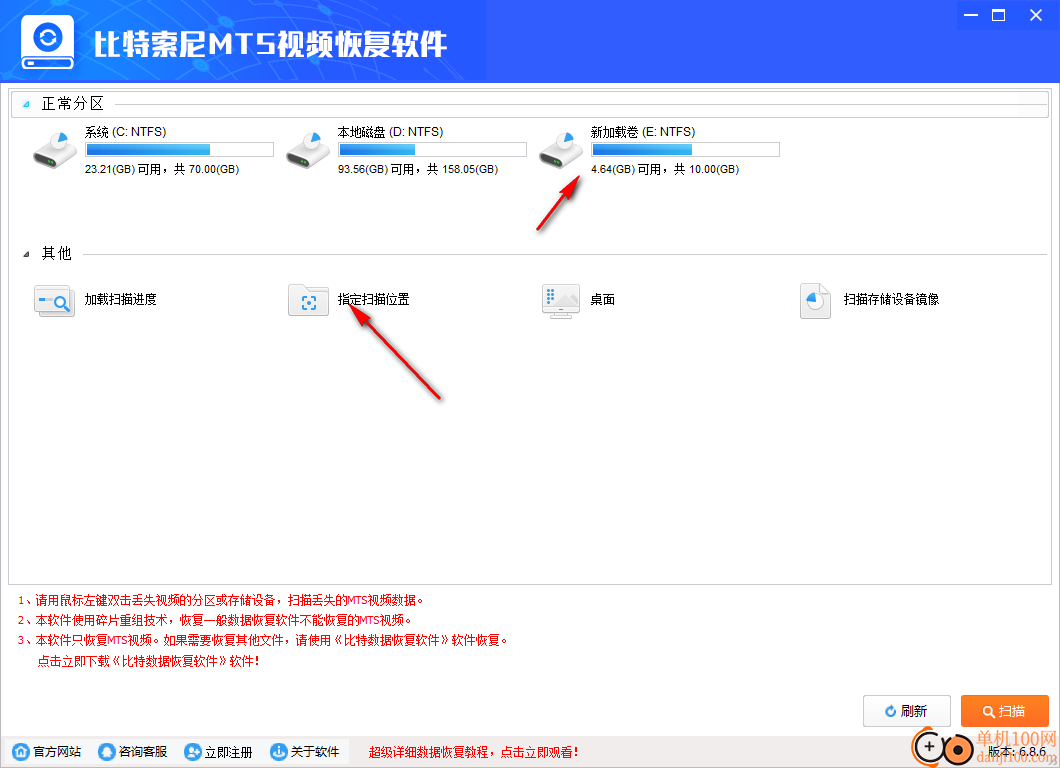This screenshot has width=1060, height=768.
Task: Click the 正常分区 section header text
Action: 72,103
